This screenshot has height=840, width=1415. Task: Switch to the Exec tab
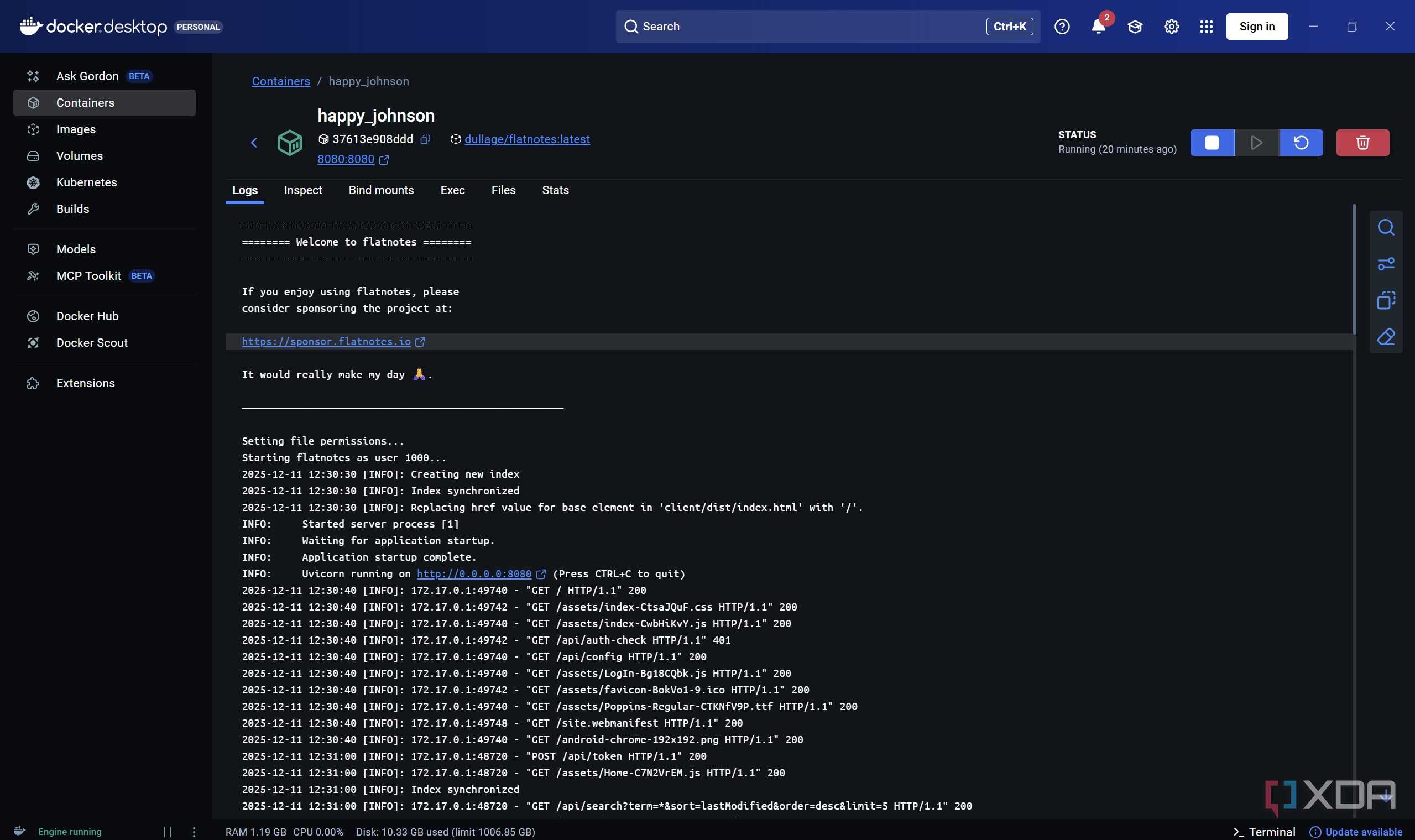click(452, 190)
